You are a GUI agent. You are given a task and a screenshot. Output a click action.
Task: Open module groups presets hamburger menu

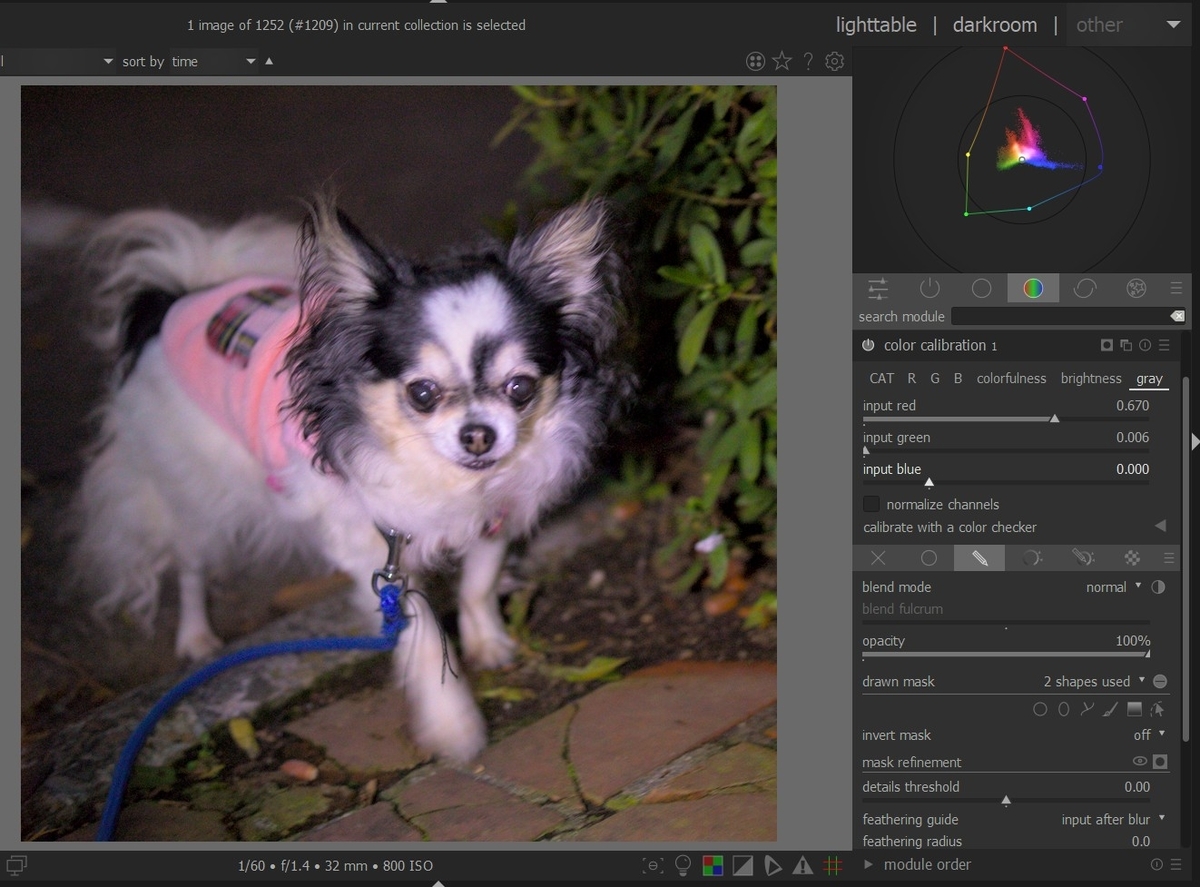[1176, 289]
